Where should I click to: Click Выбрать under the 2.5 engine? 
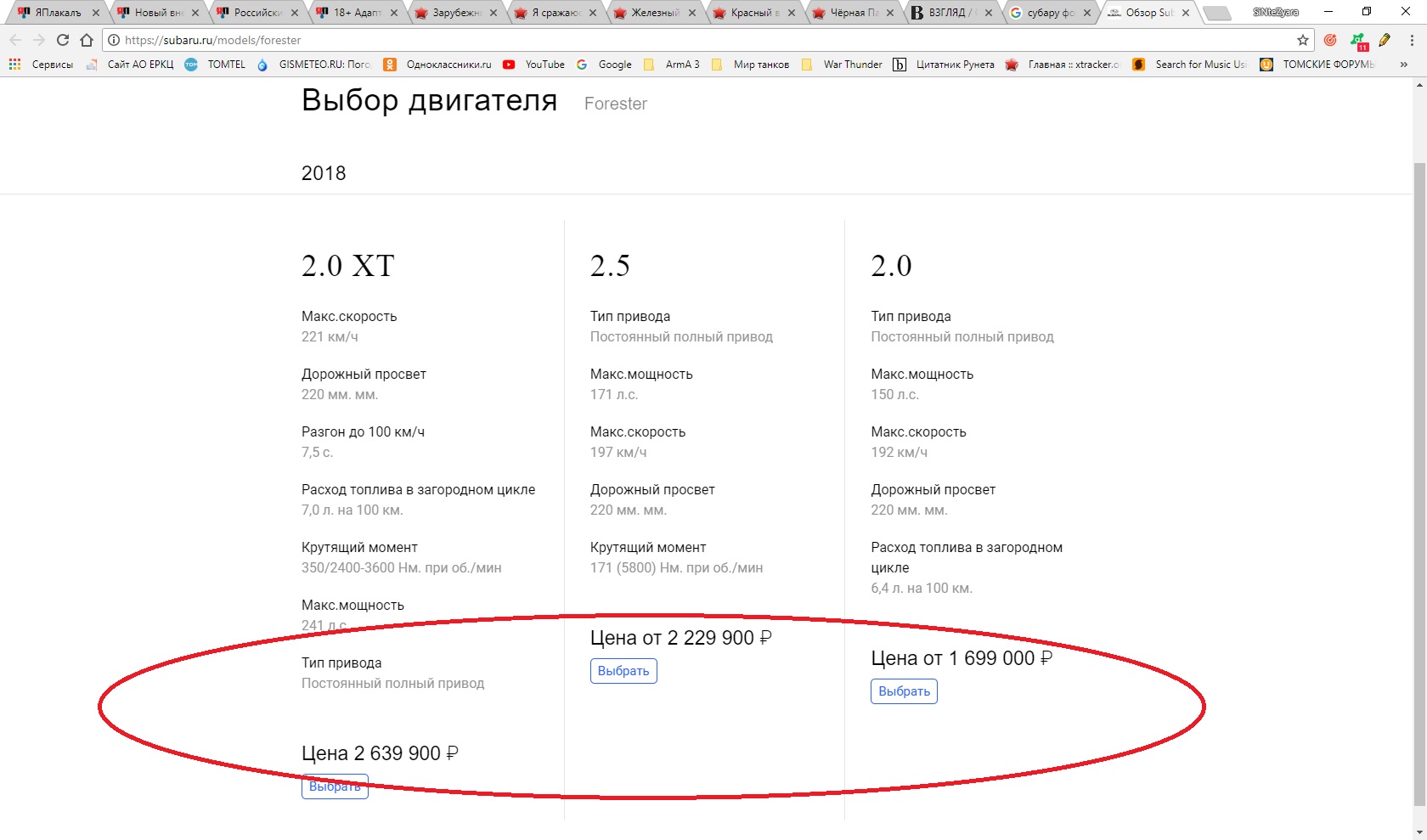623,671
